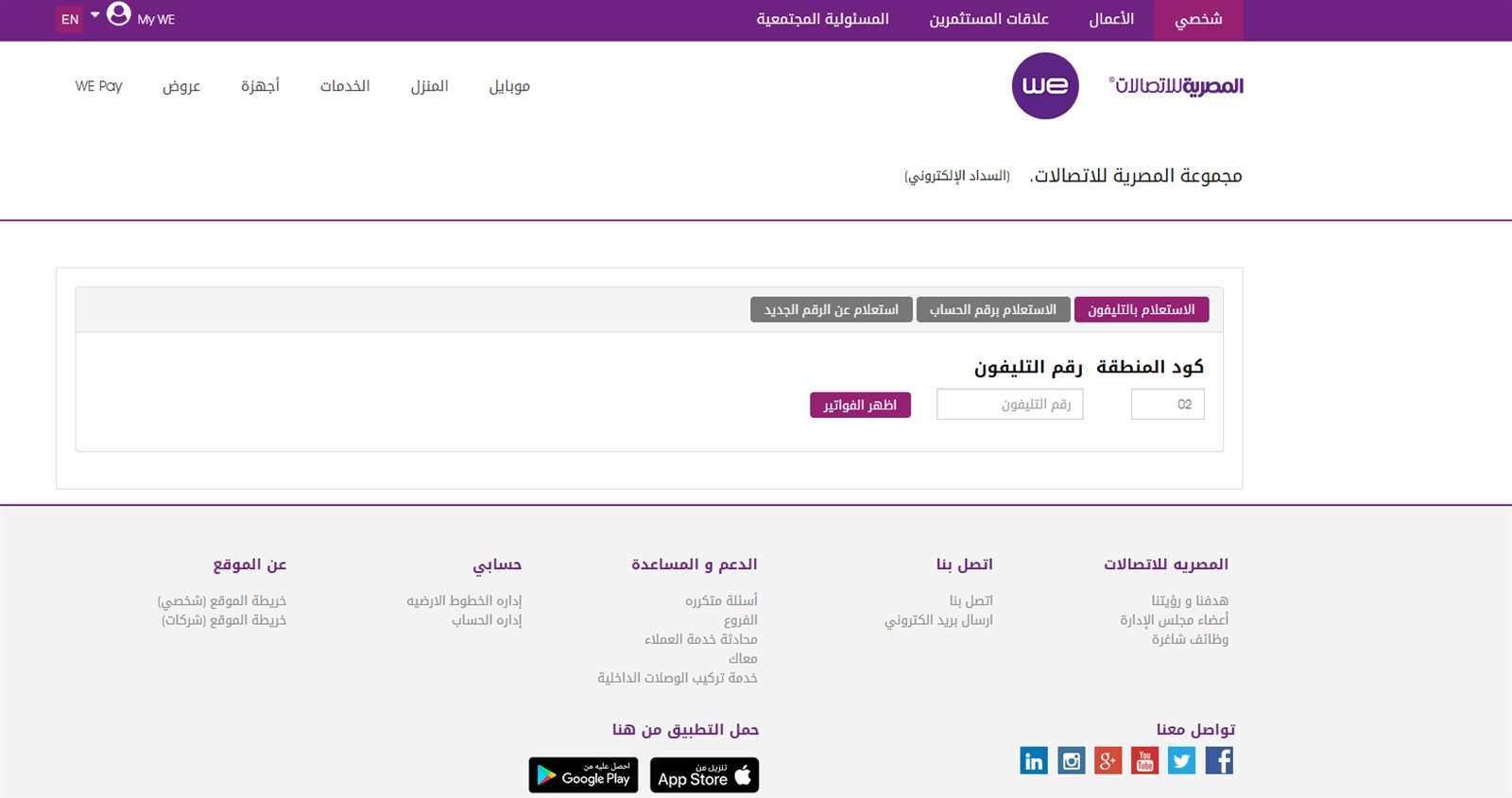Open WE Pay in the navigation menu

pyautogui.click(x=98, y=86)
